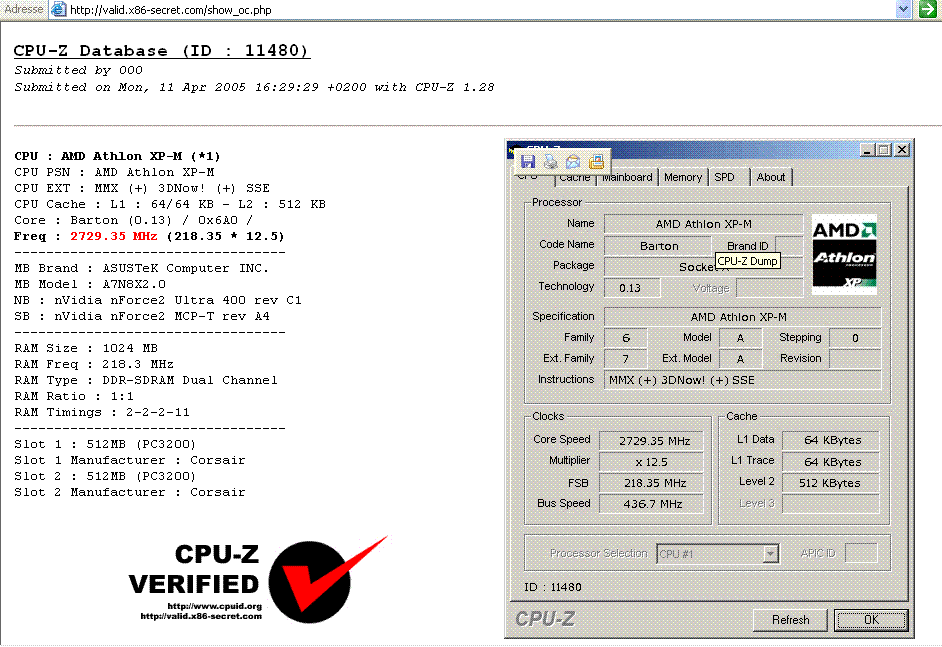Click the Ext. Family value 7
The height and width of the screenshot is (647, 942).
click(625, 359)
